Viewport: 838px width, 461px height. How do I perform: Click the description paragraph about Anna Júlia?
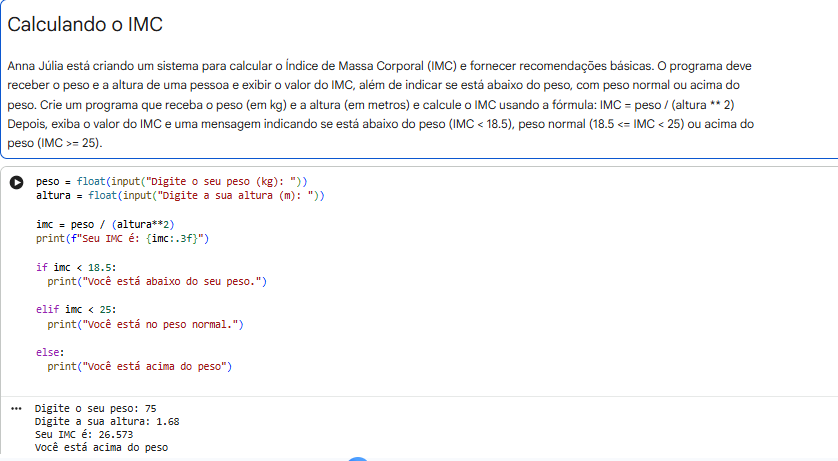click(x=381, y=104)
